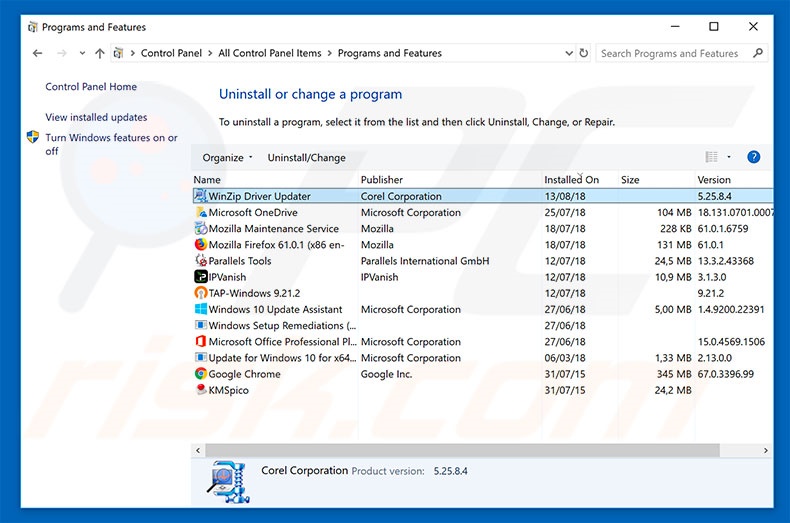Open the Help button with question mark

click(x=753, y=157)
